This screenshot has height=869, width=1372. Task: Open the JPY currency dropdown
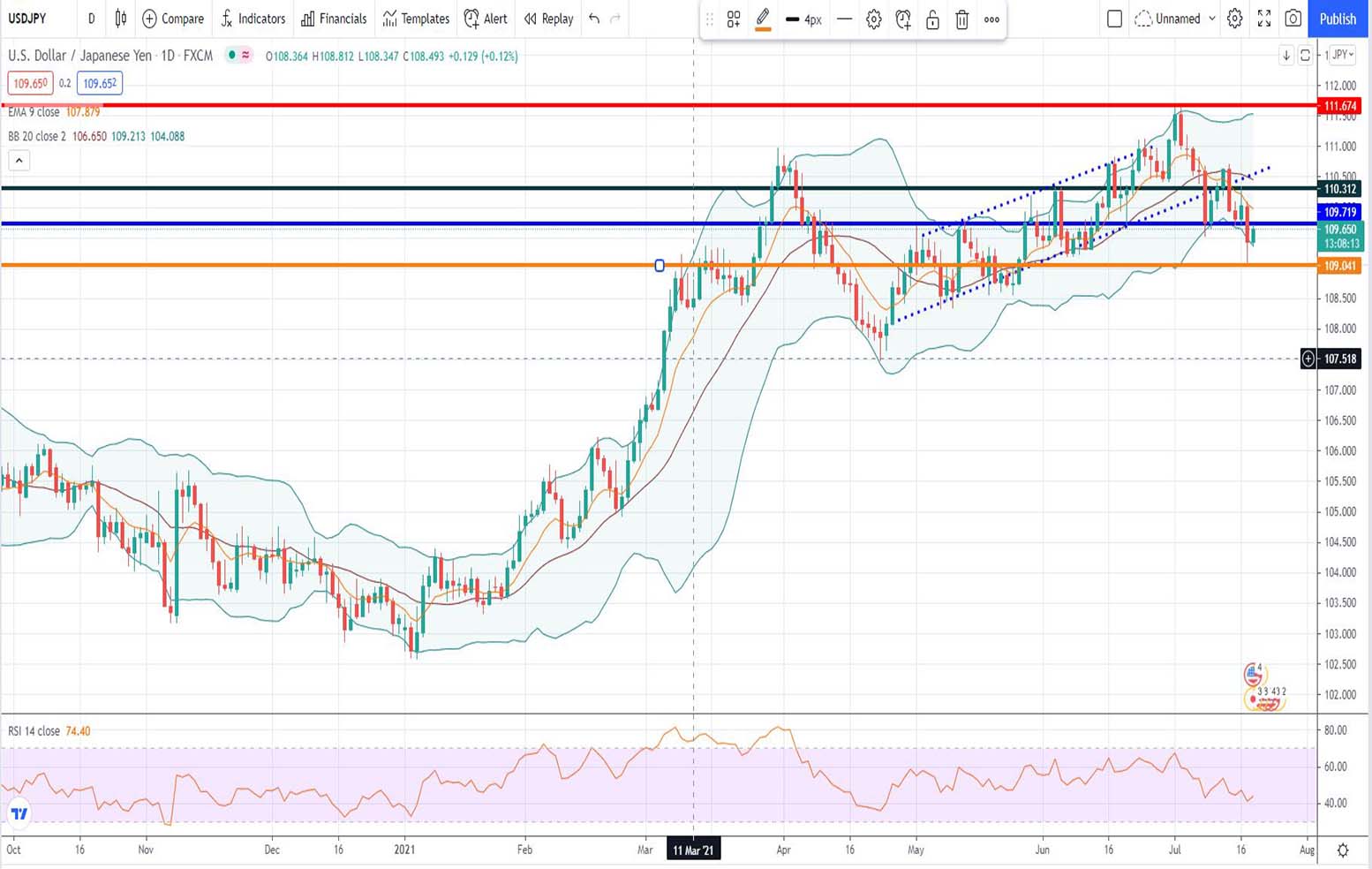(1342, 55)
